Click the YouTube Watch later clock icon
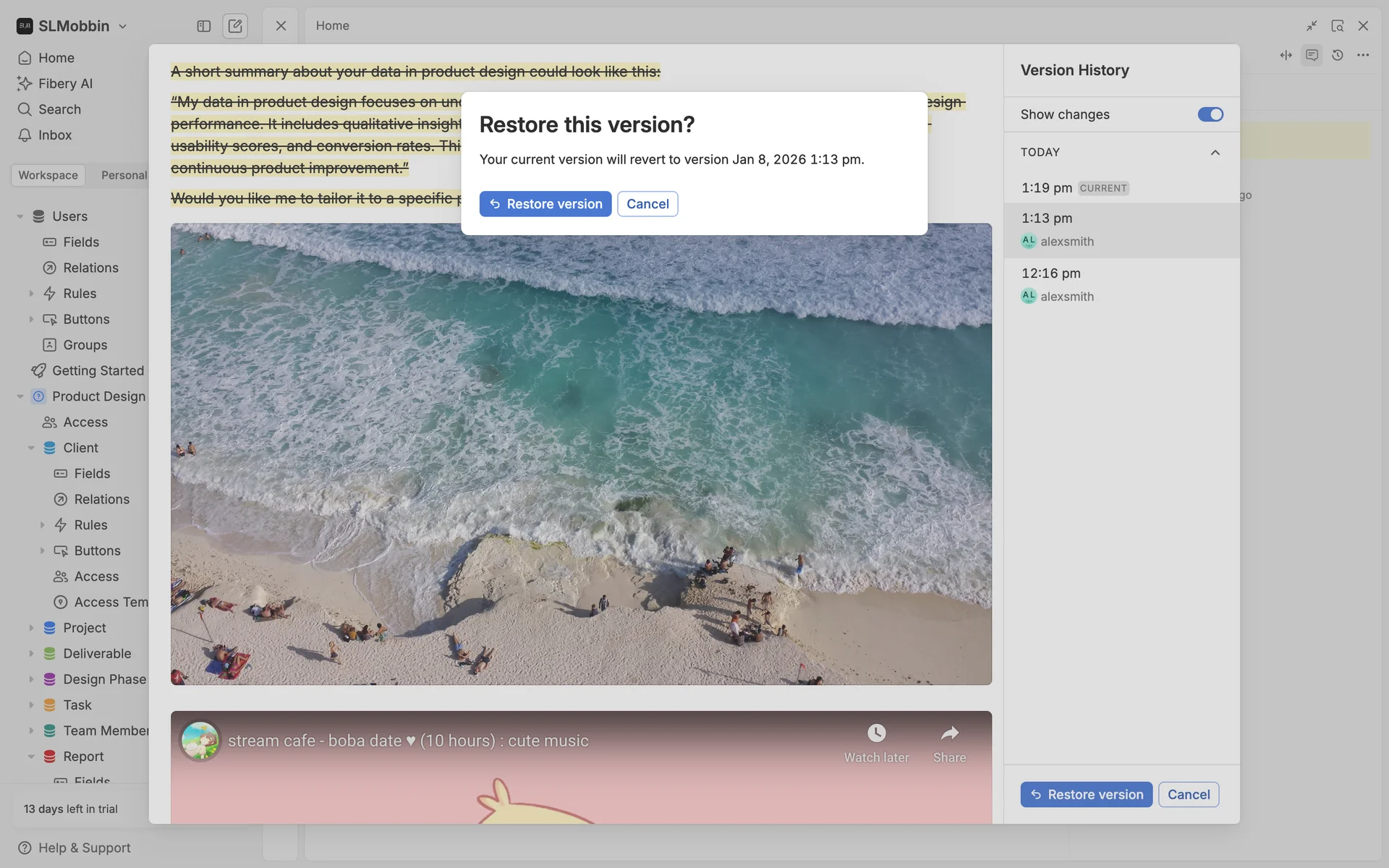Image resolution: width=1389 pixels, height=868 pixels. point(876,733)
